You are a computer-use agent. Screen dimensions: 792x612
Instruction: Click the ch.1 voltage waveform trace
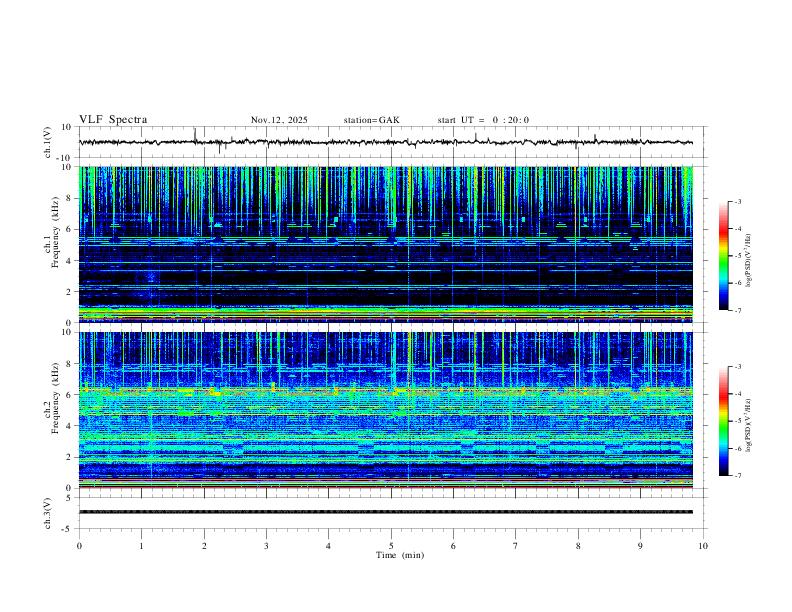386,142
